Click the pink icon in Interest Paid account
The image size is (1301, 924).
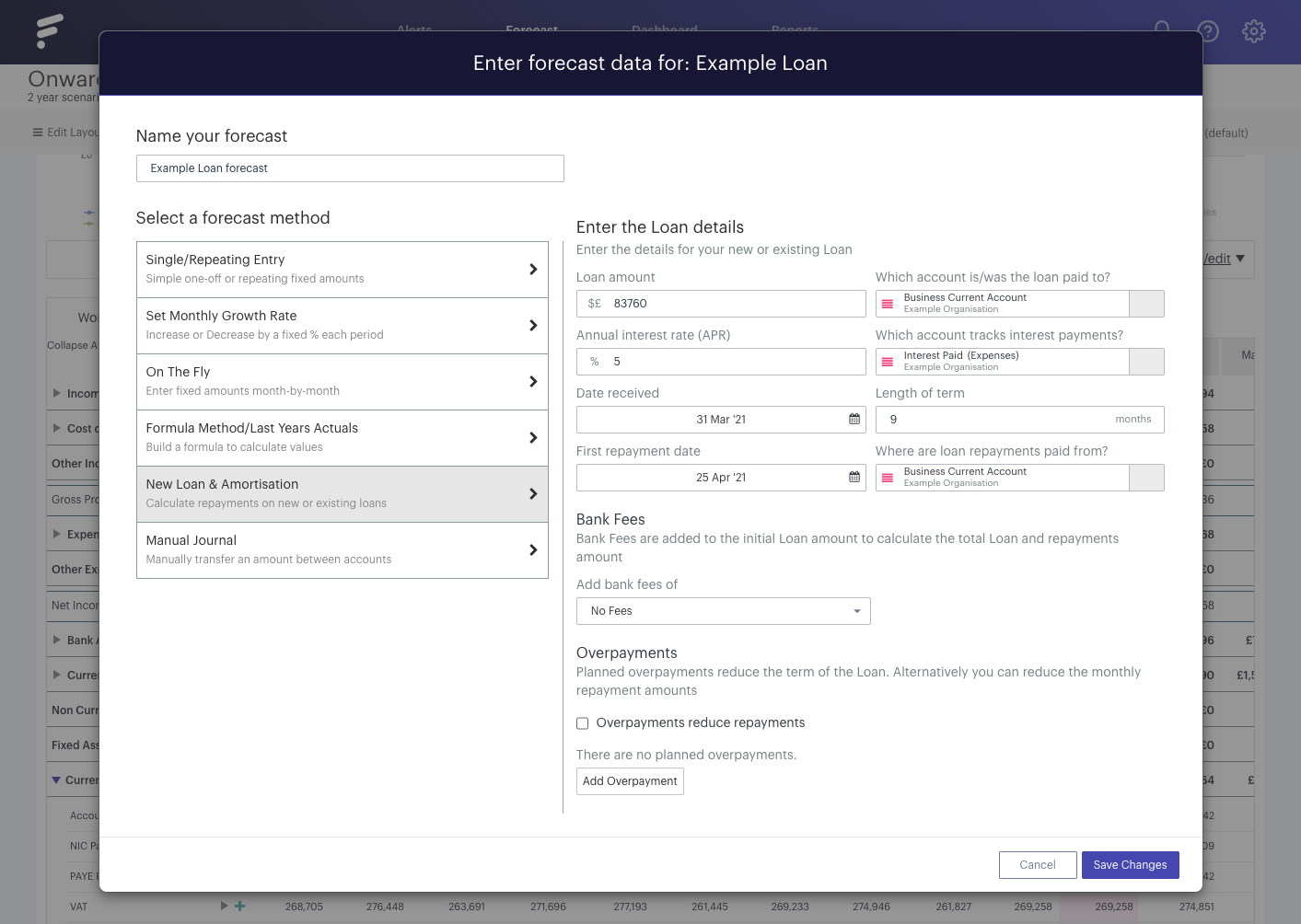tap(888, 362)
